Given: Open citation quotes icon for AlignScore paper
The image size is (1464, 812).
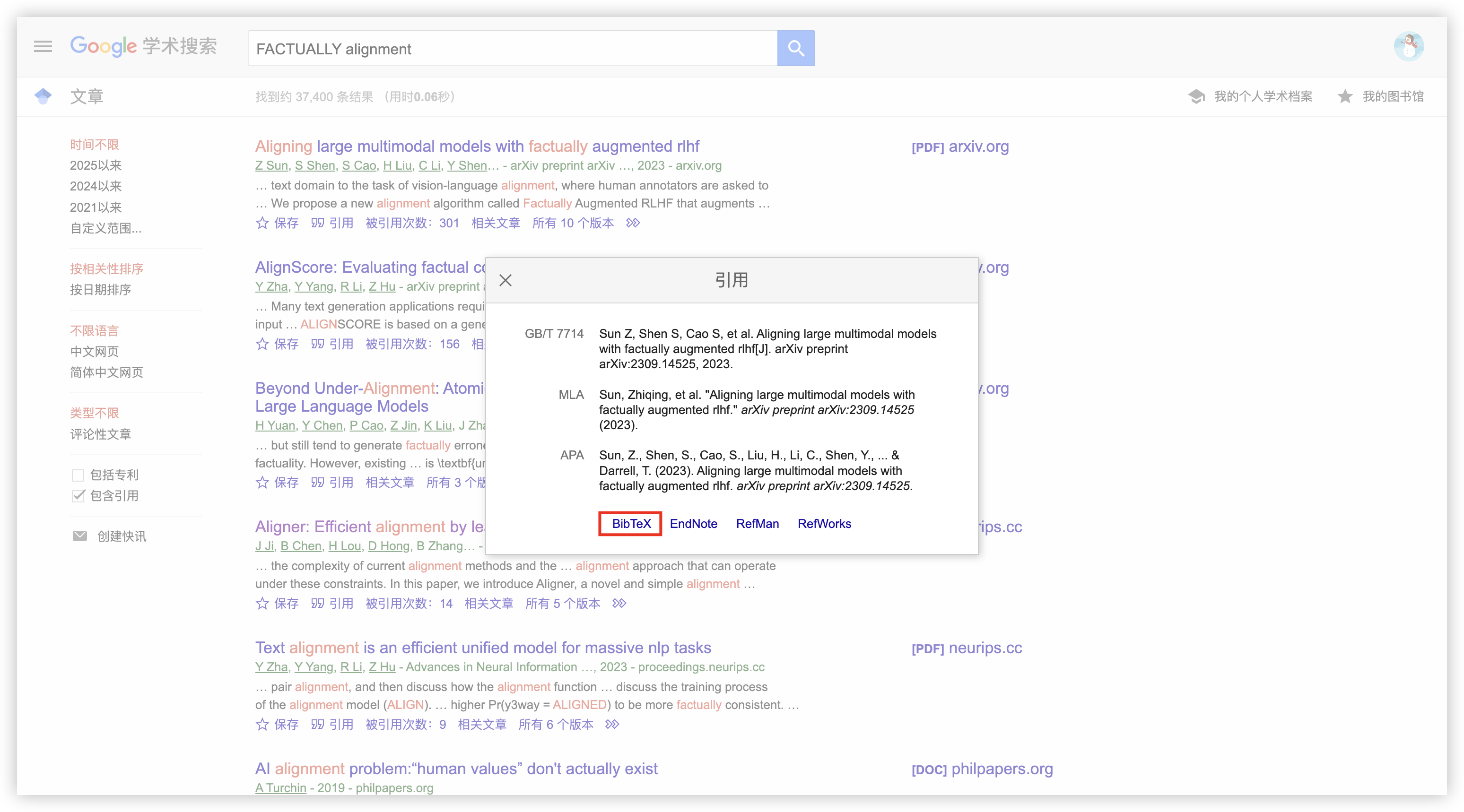Looking at the screenshot, I should click(x=318, y=344).
